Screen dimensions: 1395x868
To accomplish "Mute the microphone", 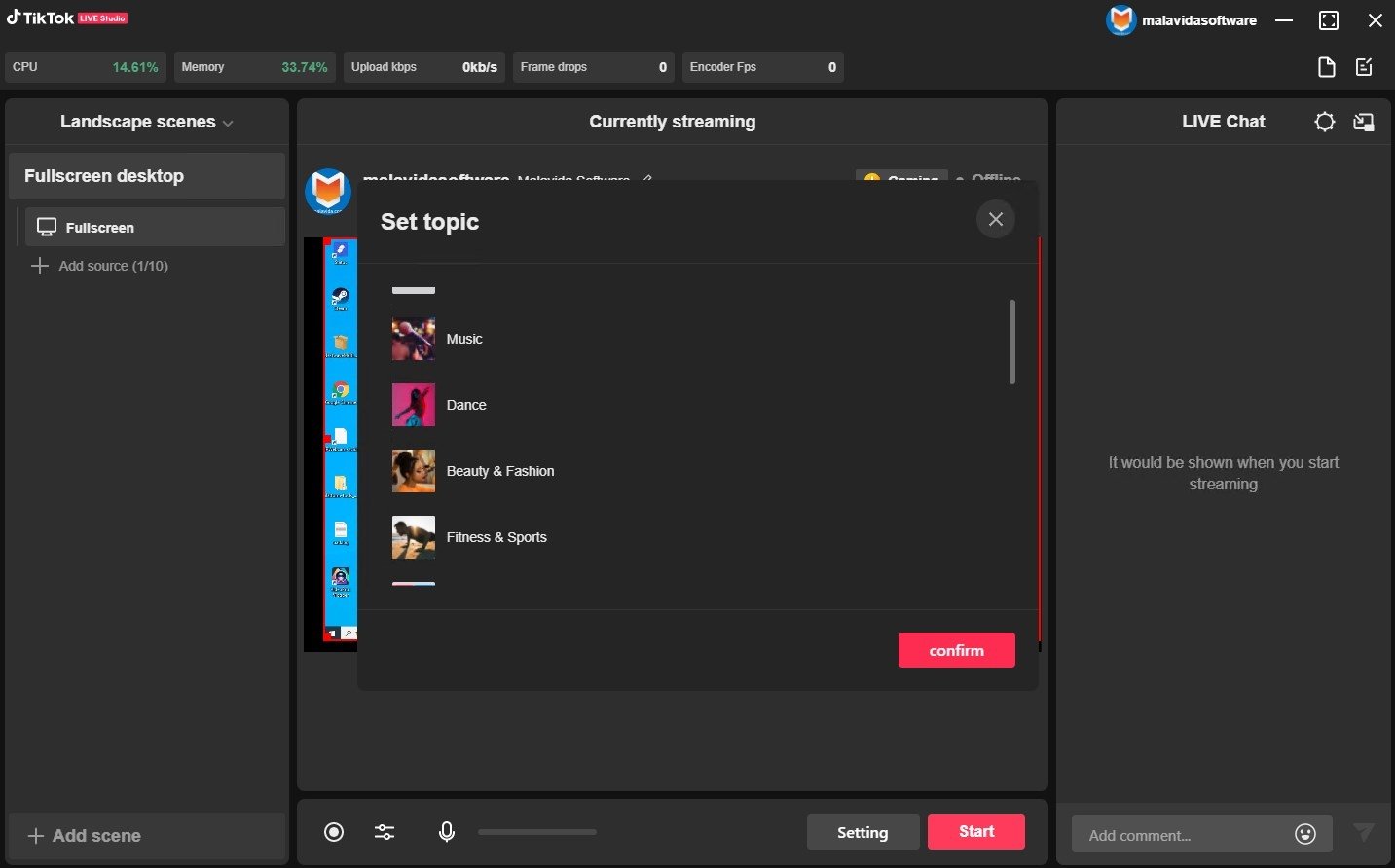I will [x=447, y=831].
